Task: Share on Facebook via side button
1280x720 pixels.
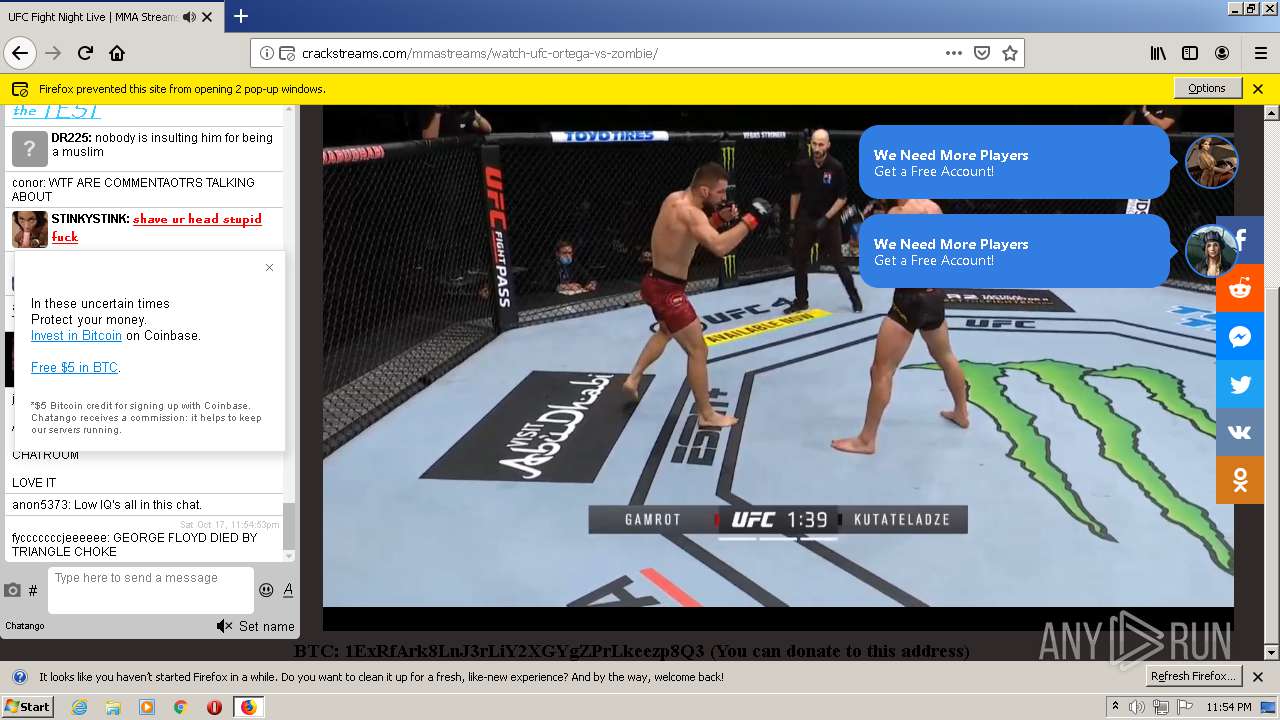Action: pyautogui.click(x=1240, y=240)
